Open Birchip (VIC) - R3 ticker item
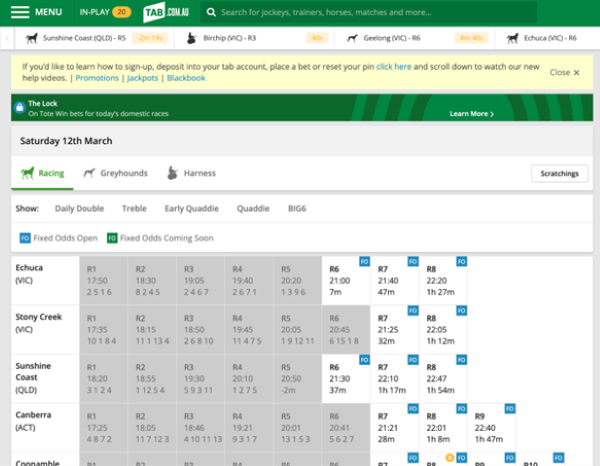This screenshot has height=466, width=600. 254,38
